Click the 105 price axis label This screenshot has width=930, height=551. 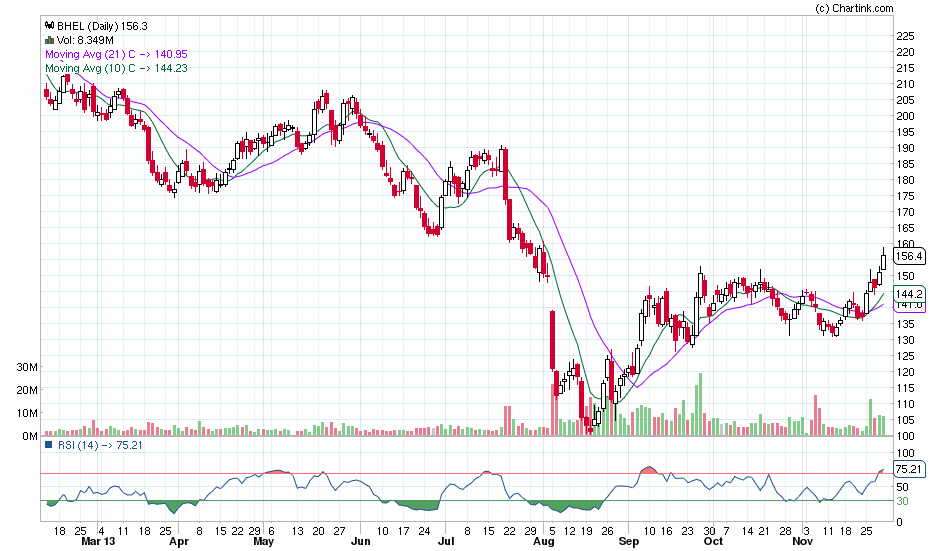pos(905,421)
